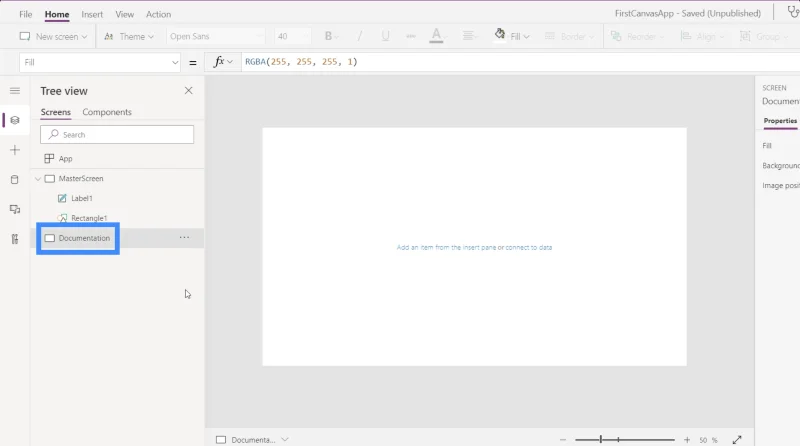Open the Data sources cylinder icon
Viewport: 800px width, 446px height.
tap(15, 180)
